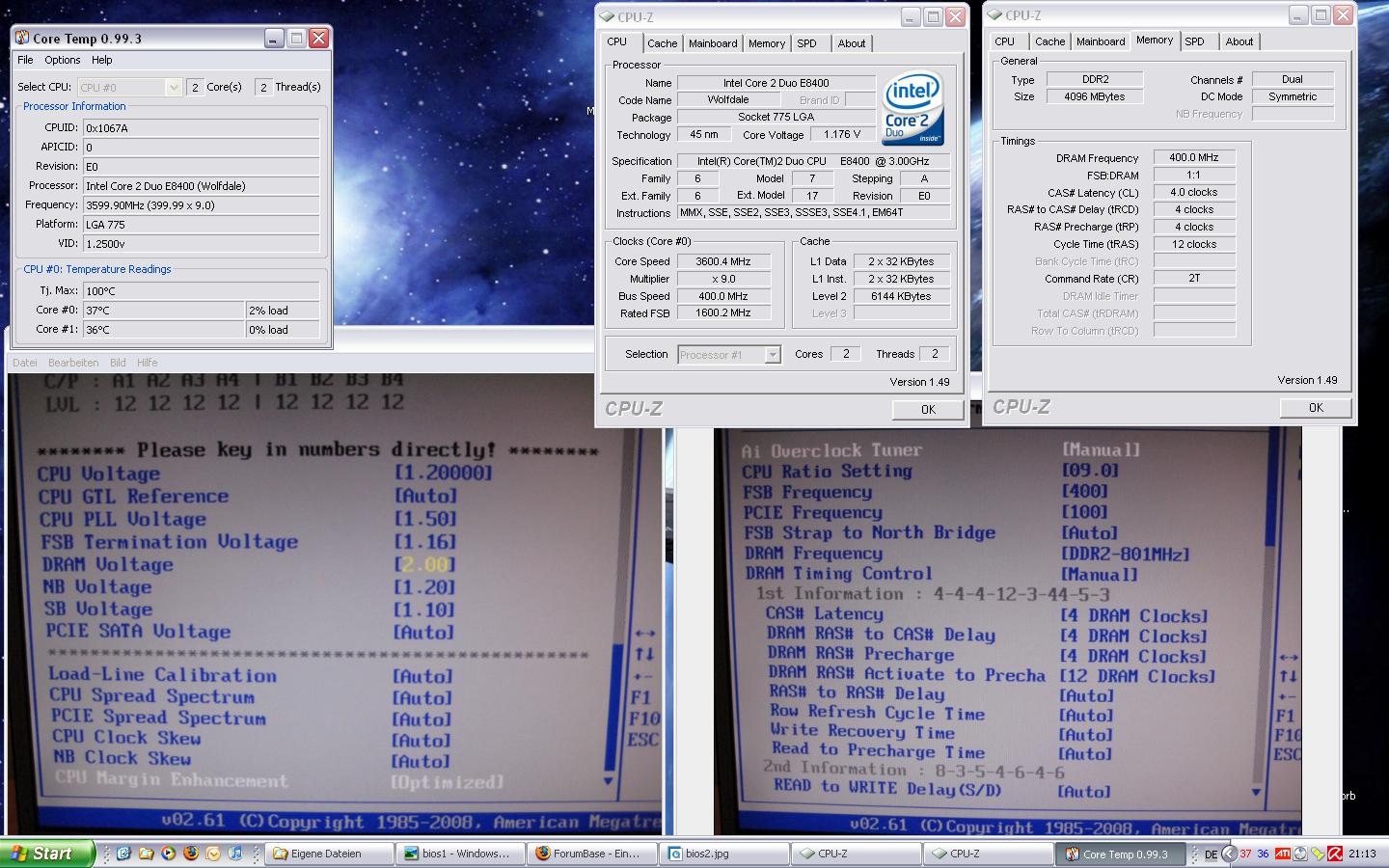Viewport: 1389px width, 868px height.
Task: Minimize the Core Temp window
Action: (274, 39)
